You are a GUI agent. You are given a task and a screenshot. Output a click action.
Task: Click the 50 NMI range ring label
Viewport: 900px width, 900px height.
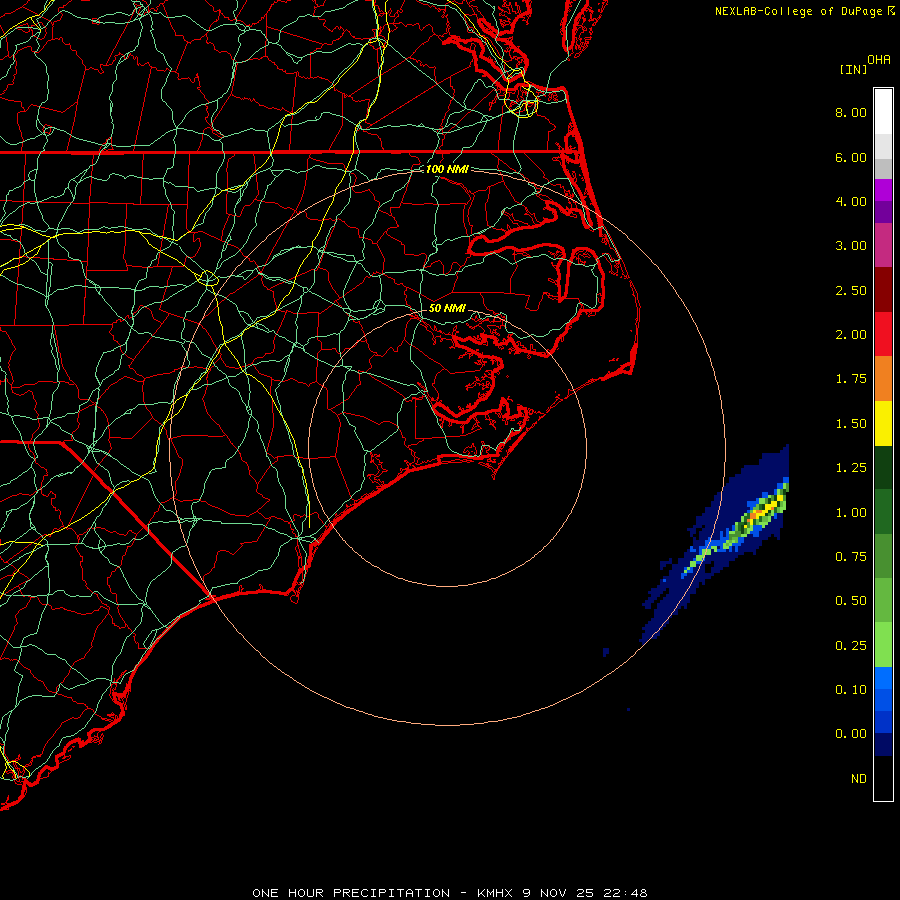(447, 308)
